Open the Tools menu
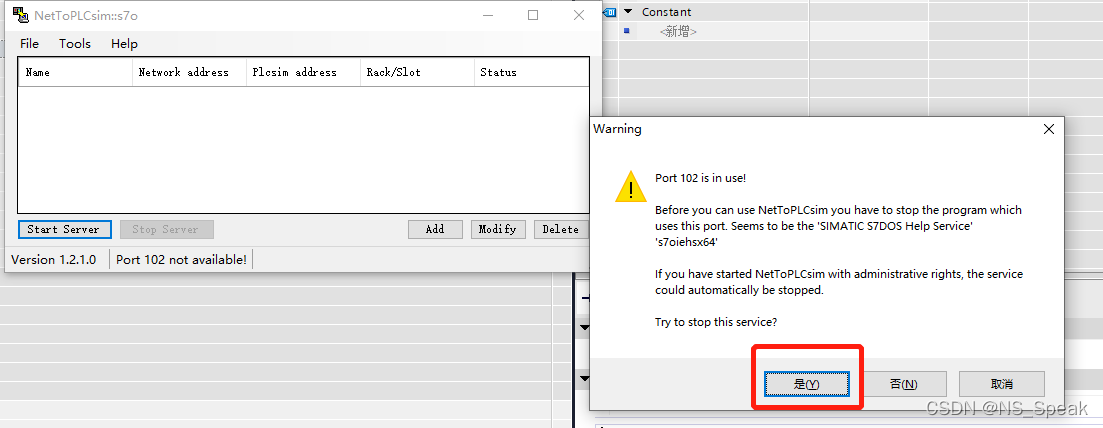 coord(75,44)
